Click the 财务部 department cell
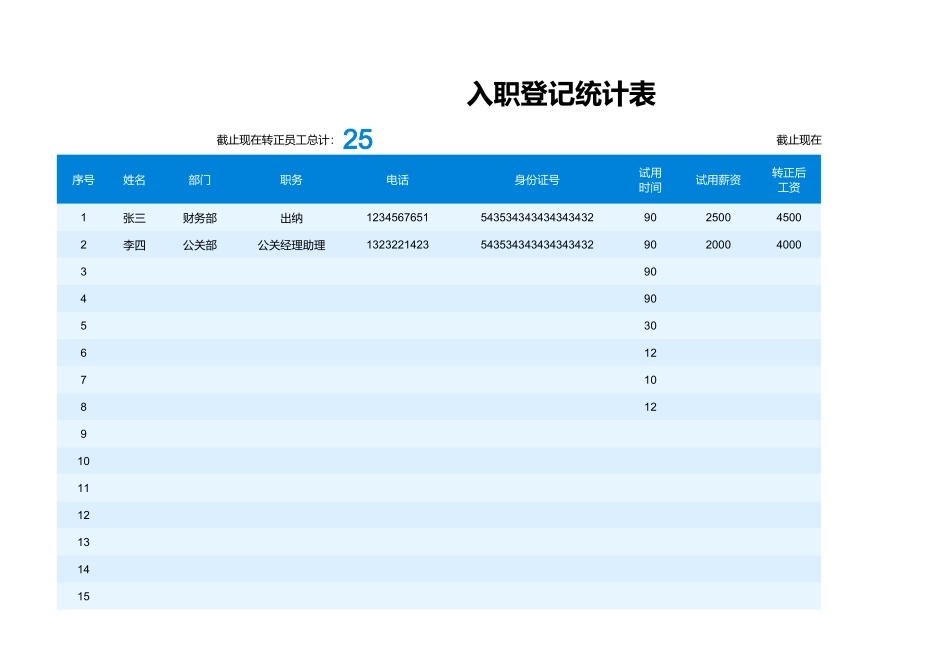 (x=199, y=216)
